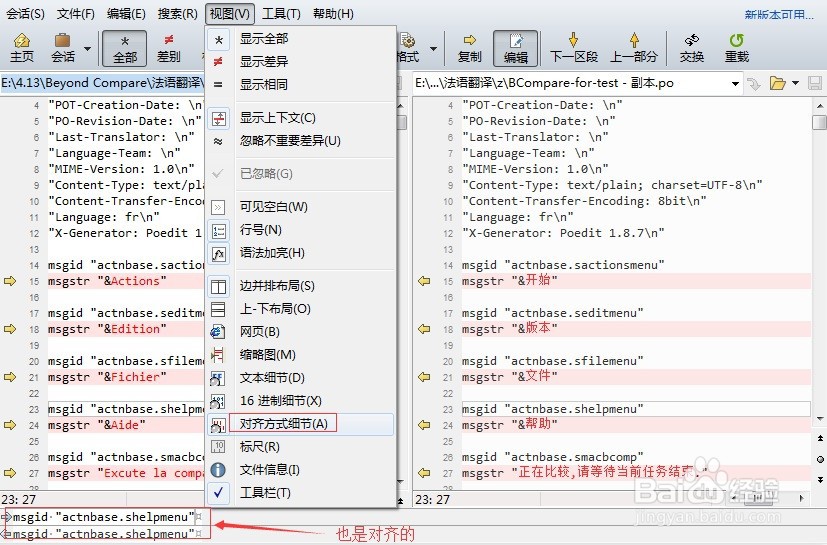
Task: Open the Tools (工具(T)) menu
Action: pyautogui.click(x=281, y=14)
